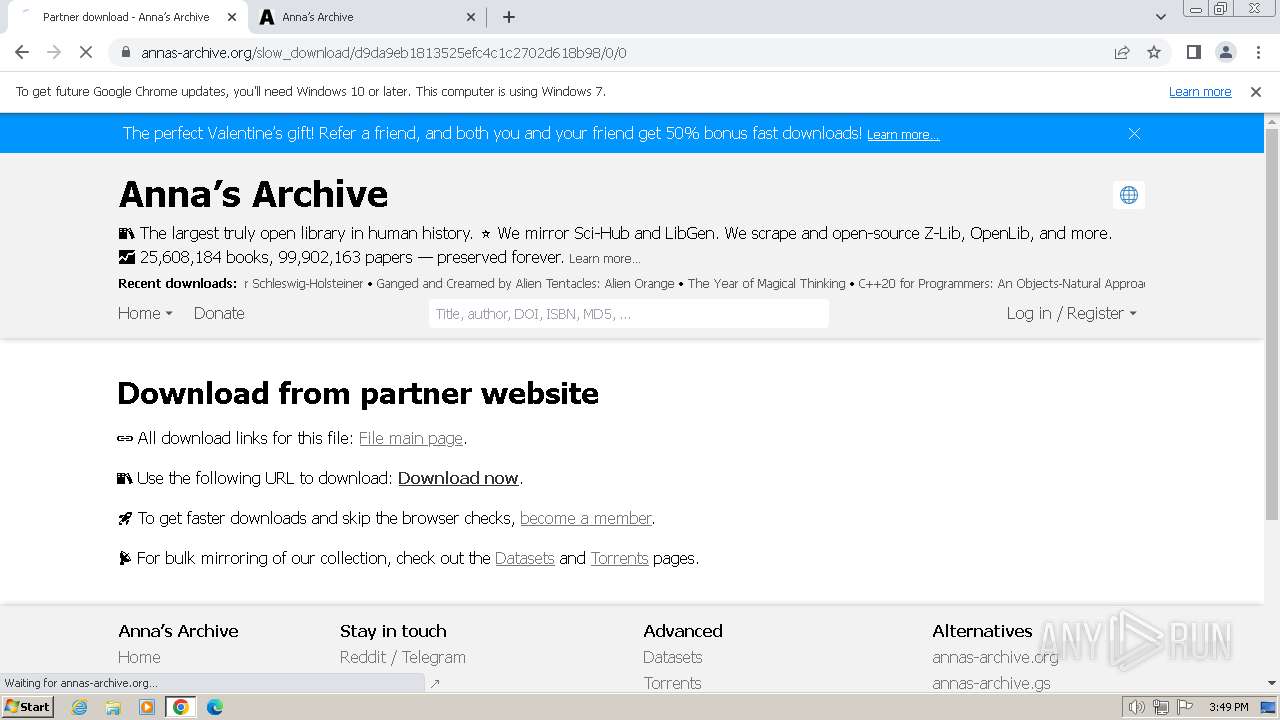
Task: Switch to the Anna's Archive tab
Action: (367, 17)
